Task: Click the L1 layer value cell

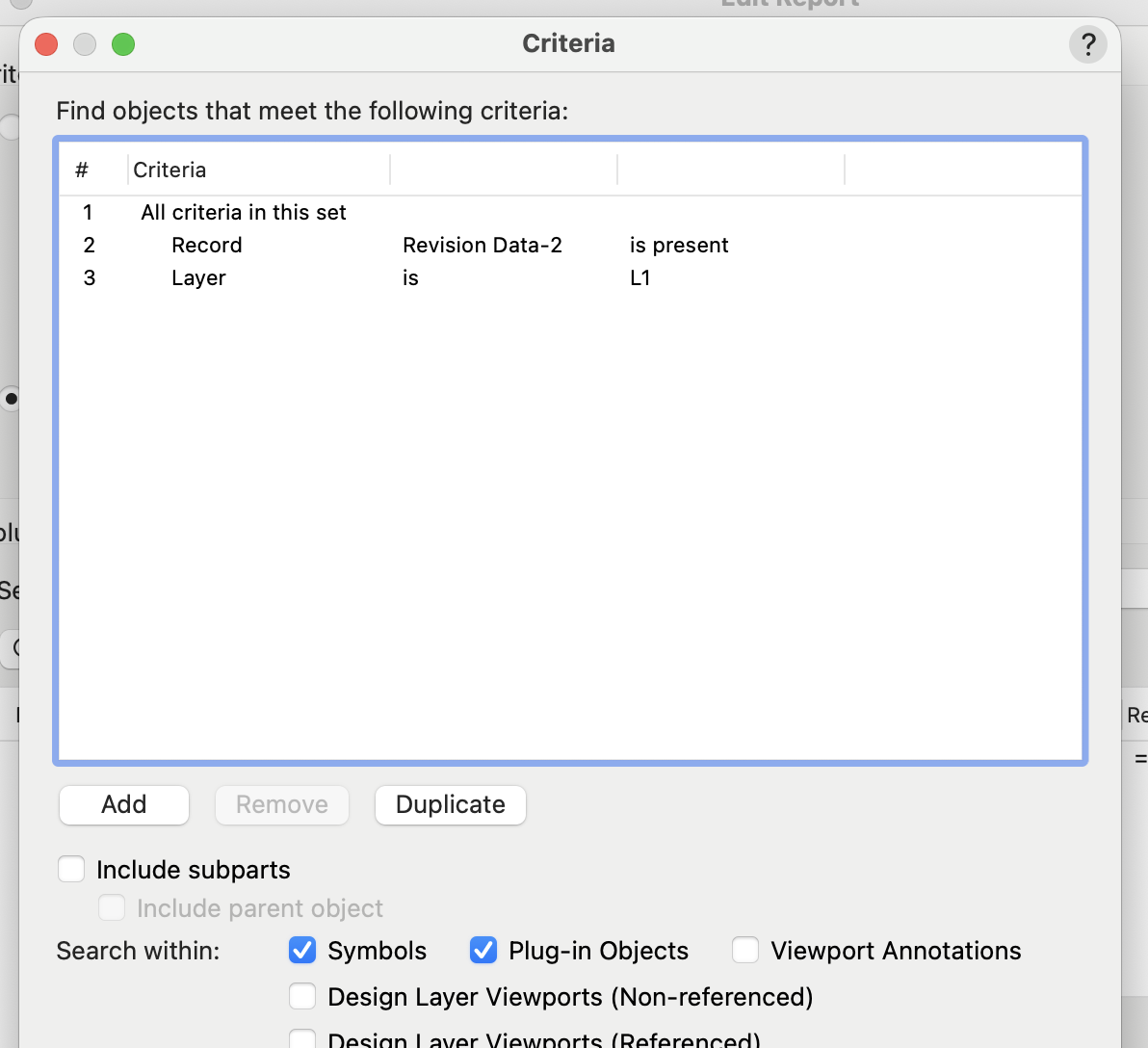Action: (x=640, y=278)
